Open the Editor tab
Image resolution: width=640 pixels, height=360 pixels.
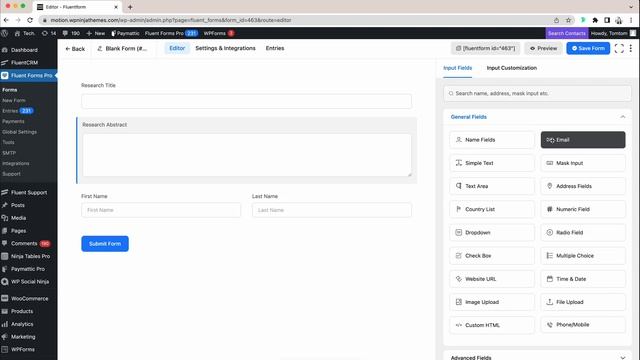coord(177,48)
